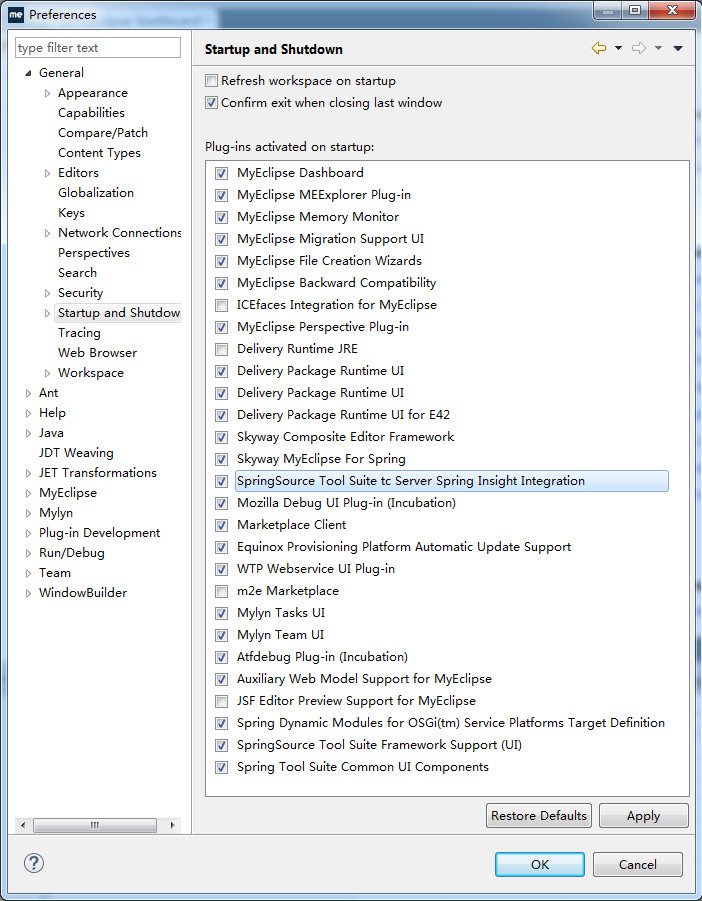Click the Restore Defaults button
The image size is (702, 901).
(539, 815)
